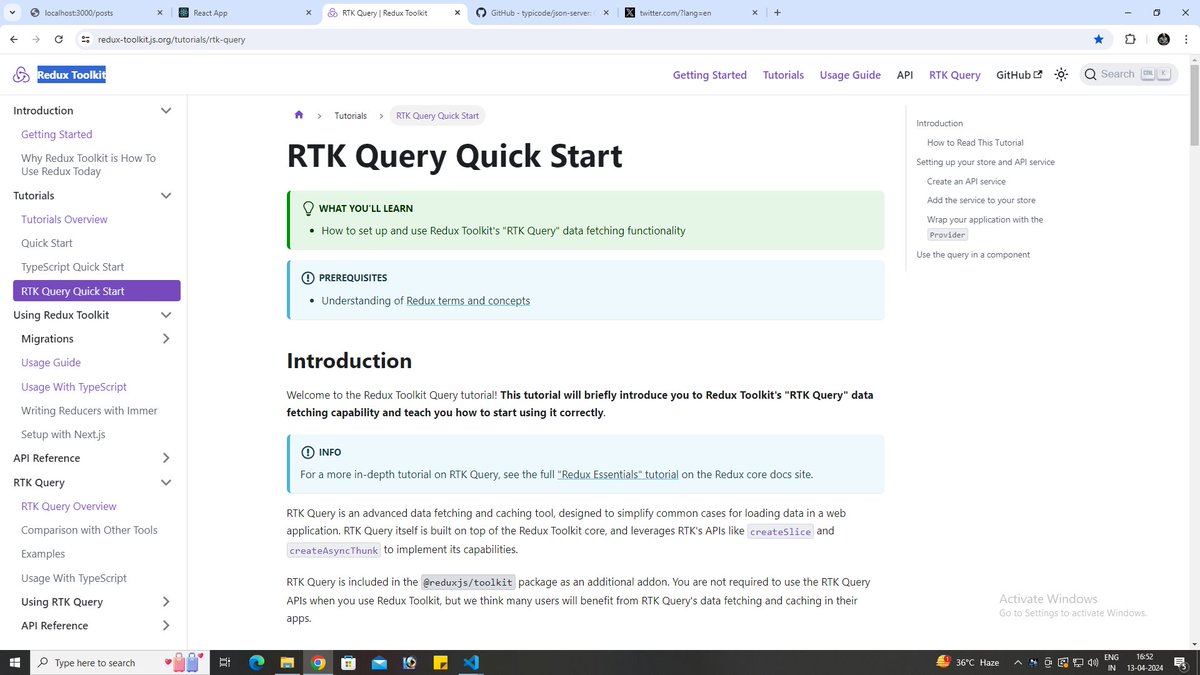1200x675 pixels.
Task: Click the Redux Toolkit logo icon
Action: pyautogui.click(x=21, y=75)
